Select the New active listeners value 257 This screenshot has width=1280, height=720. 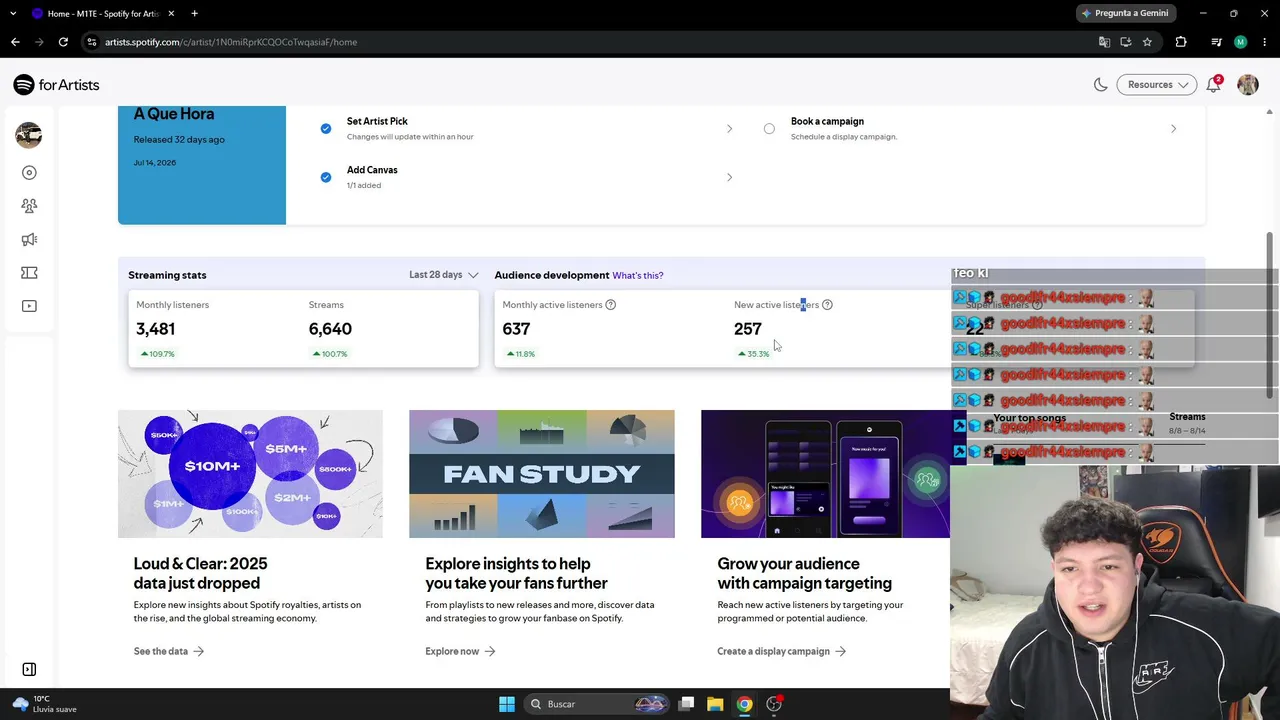[748, 329]
